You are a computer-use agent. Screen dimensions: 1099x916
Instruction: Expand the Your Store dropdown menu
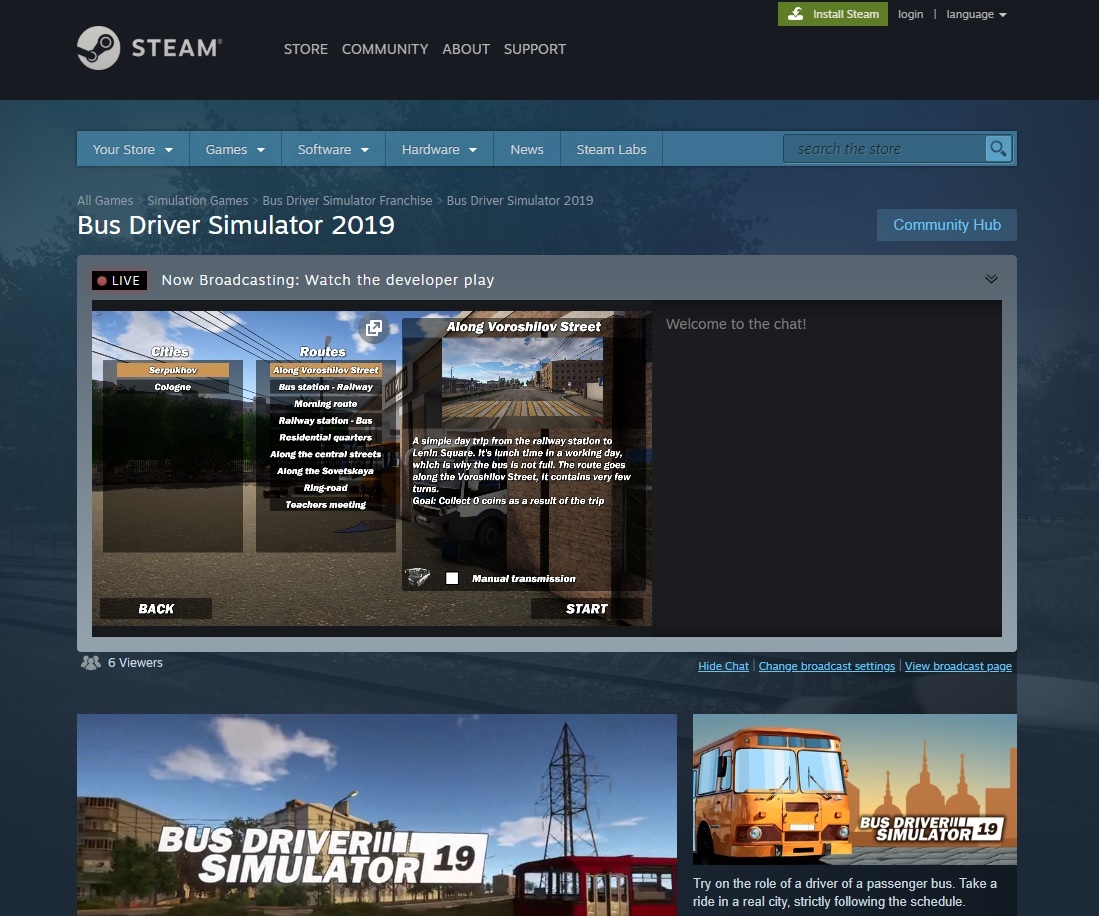pos(133,149)
